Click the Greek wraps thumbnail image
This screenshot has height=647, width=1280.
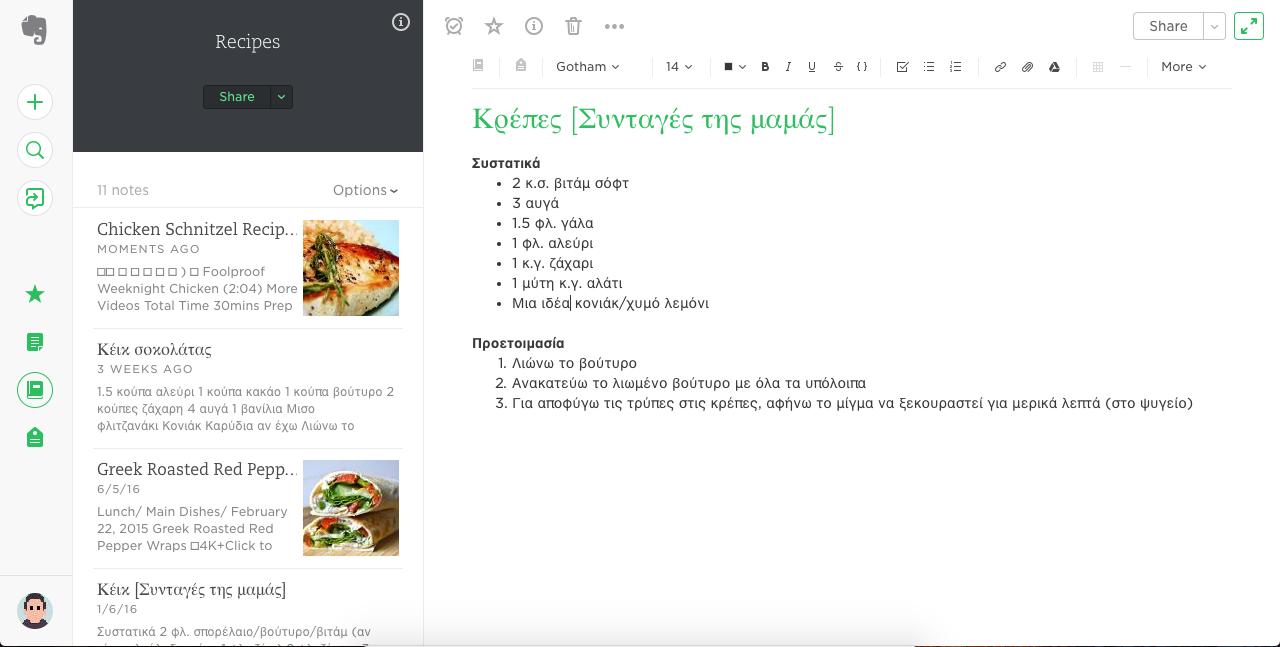[x=351, y=508]
